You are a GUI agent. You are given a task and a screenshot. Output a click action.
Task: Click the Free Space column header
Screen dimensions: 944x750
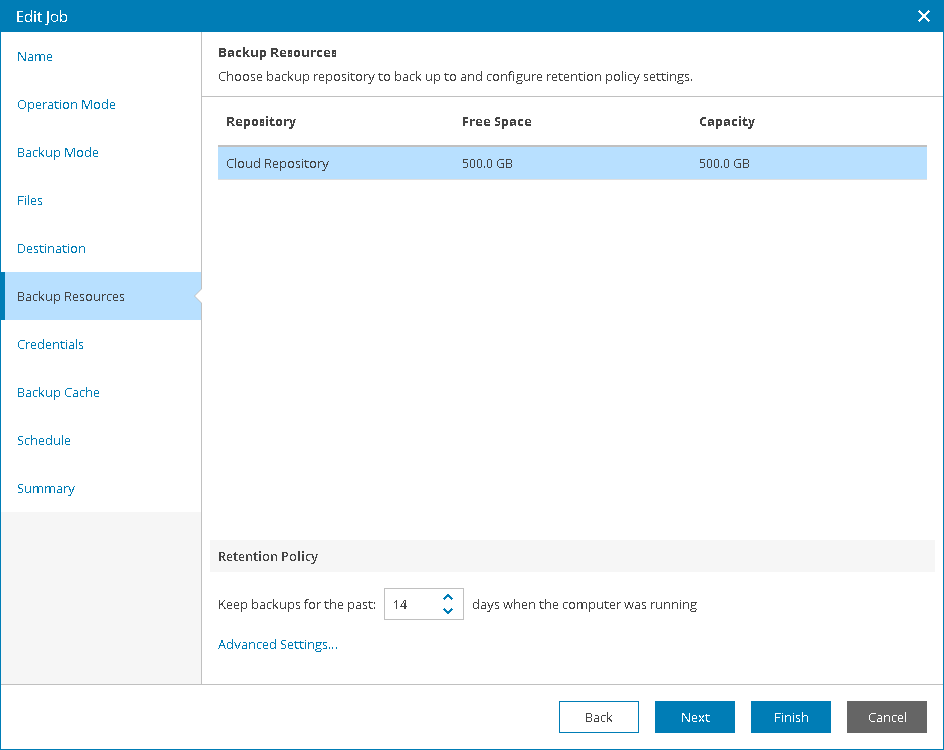(x=497, y=122)
